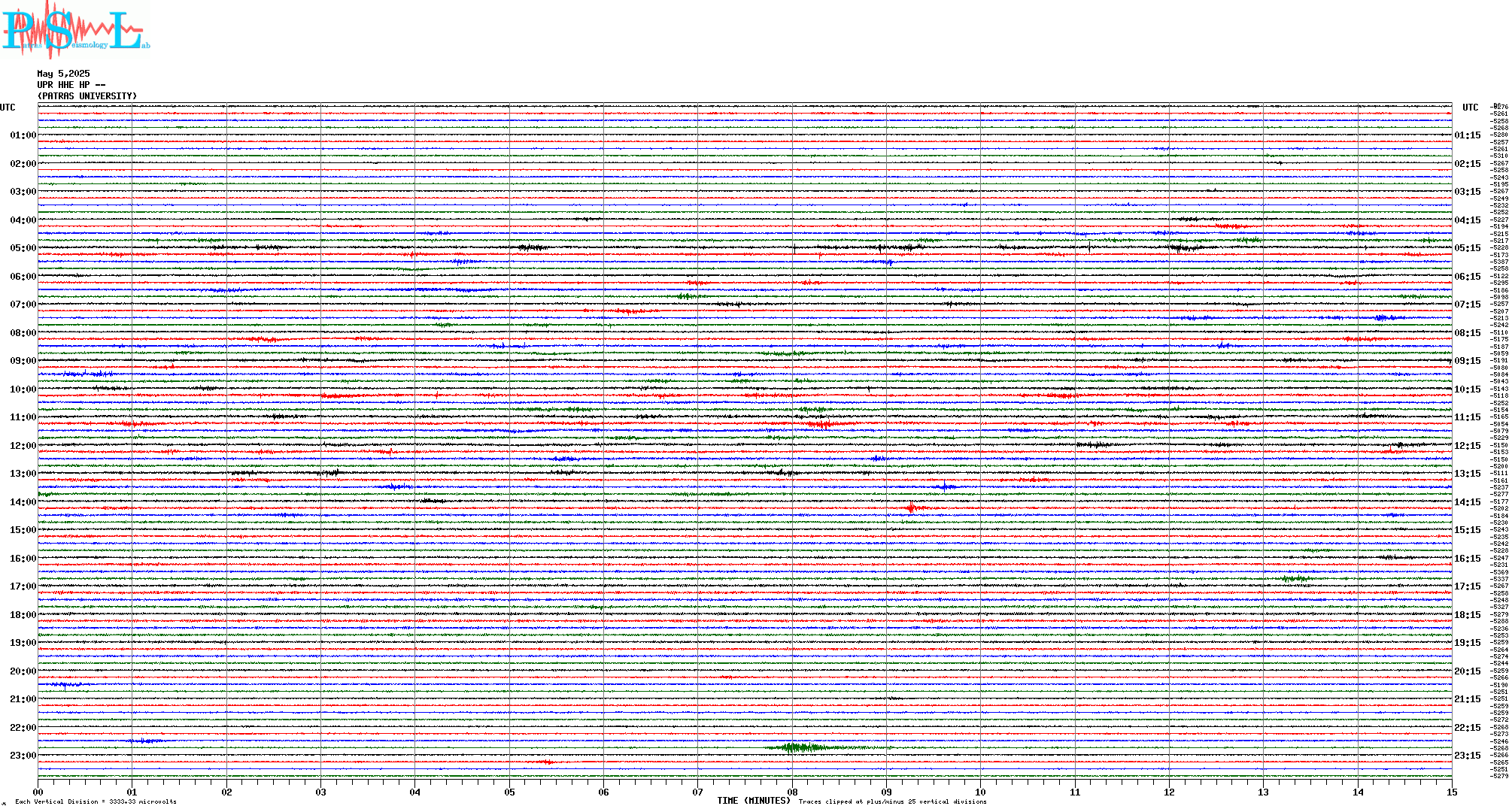
Task: Click the 11:00 hour label
Action: (23, 417)
